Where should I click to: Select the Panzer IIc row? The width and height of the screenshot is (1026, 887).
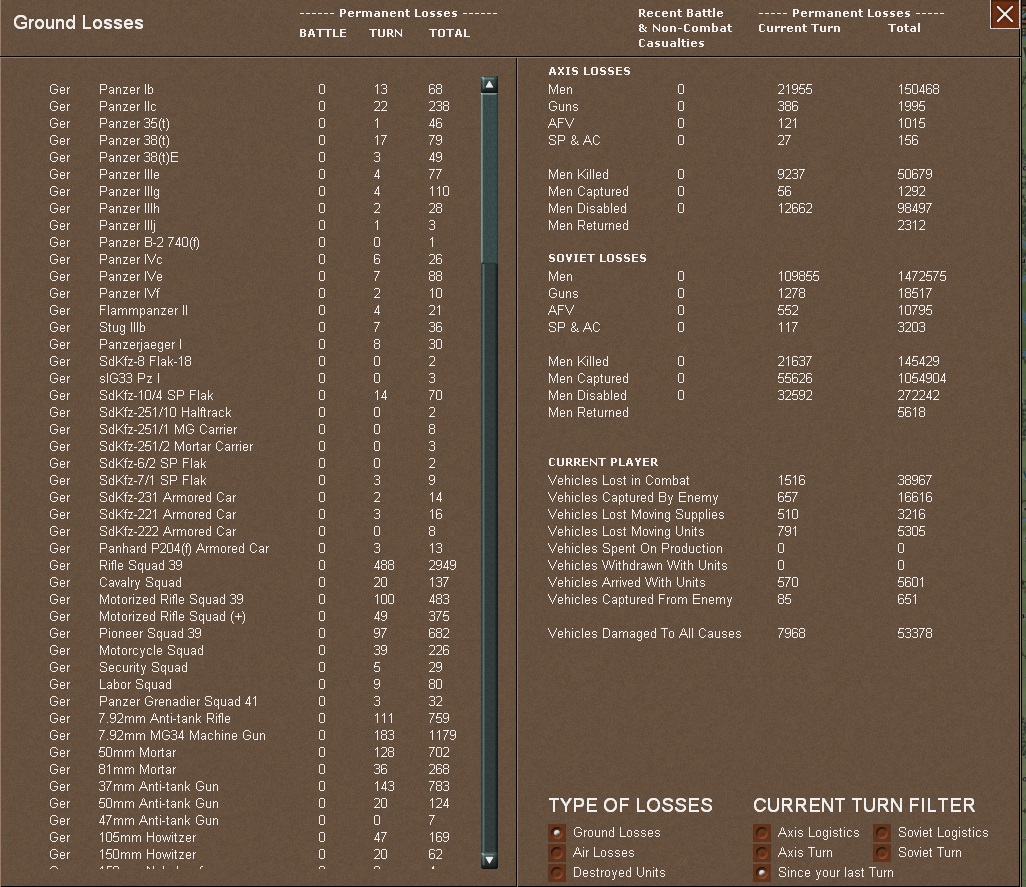pyautogui.click(x=253, y=107)
